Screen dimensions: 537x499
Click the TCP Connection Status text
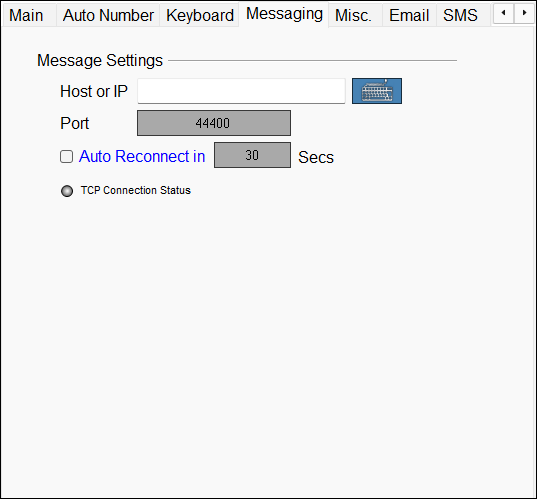(x=136, y=190)
